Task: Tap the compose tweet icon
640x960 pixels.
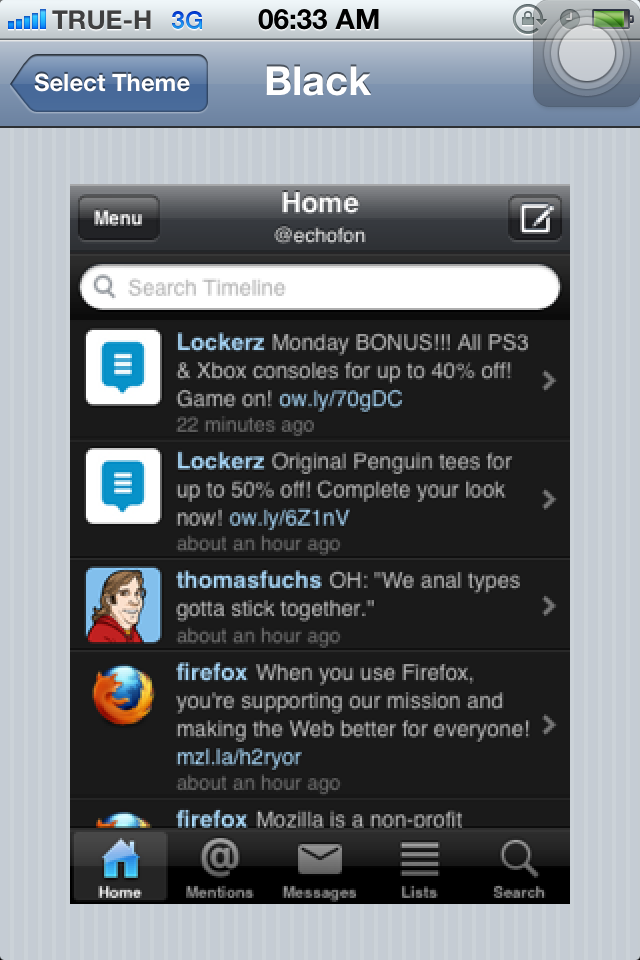Action: pyautogui.click(x=535, y=218)
